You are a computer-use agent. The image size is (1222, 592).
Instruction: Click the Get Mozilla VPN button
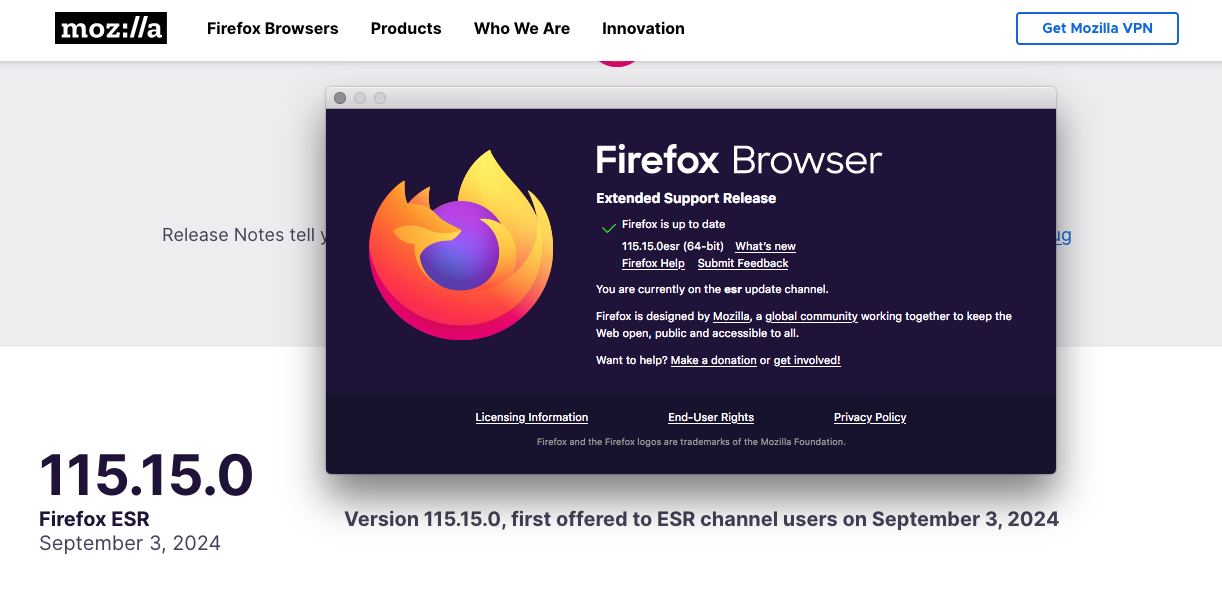1097,28
